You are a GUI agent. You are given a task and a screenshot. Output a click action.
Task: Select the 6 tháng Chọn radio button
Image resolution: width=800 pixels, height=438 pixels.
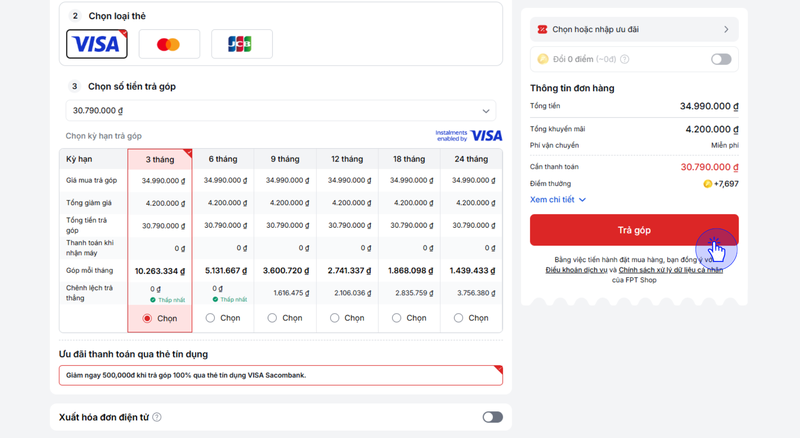pos(210,318)
